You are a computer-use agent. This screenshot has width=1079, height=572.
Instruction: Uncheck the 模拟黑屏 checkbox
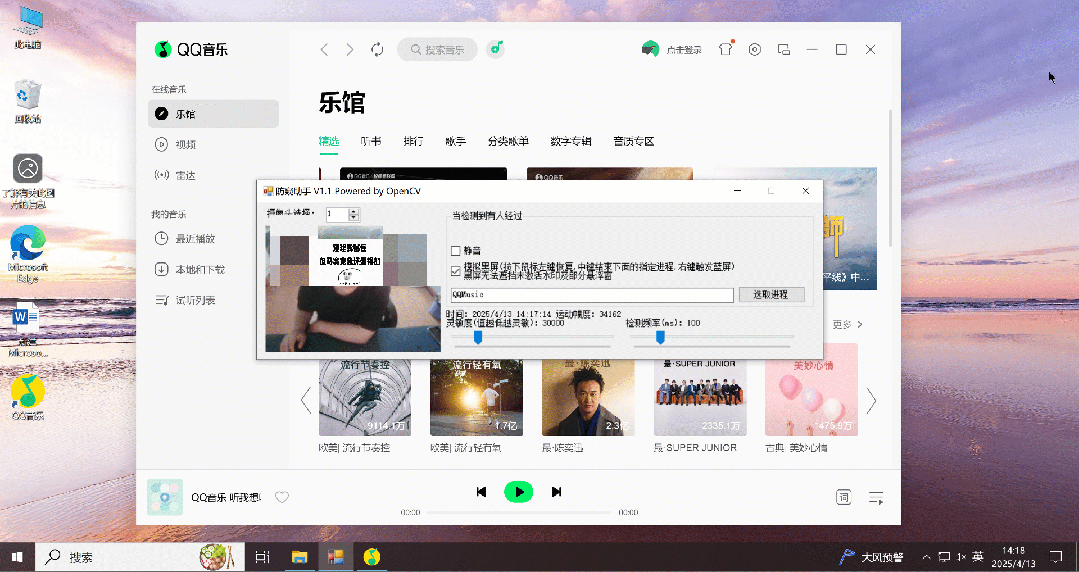(456, 271)
